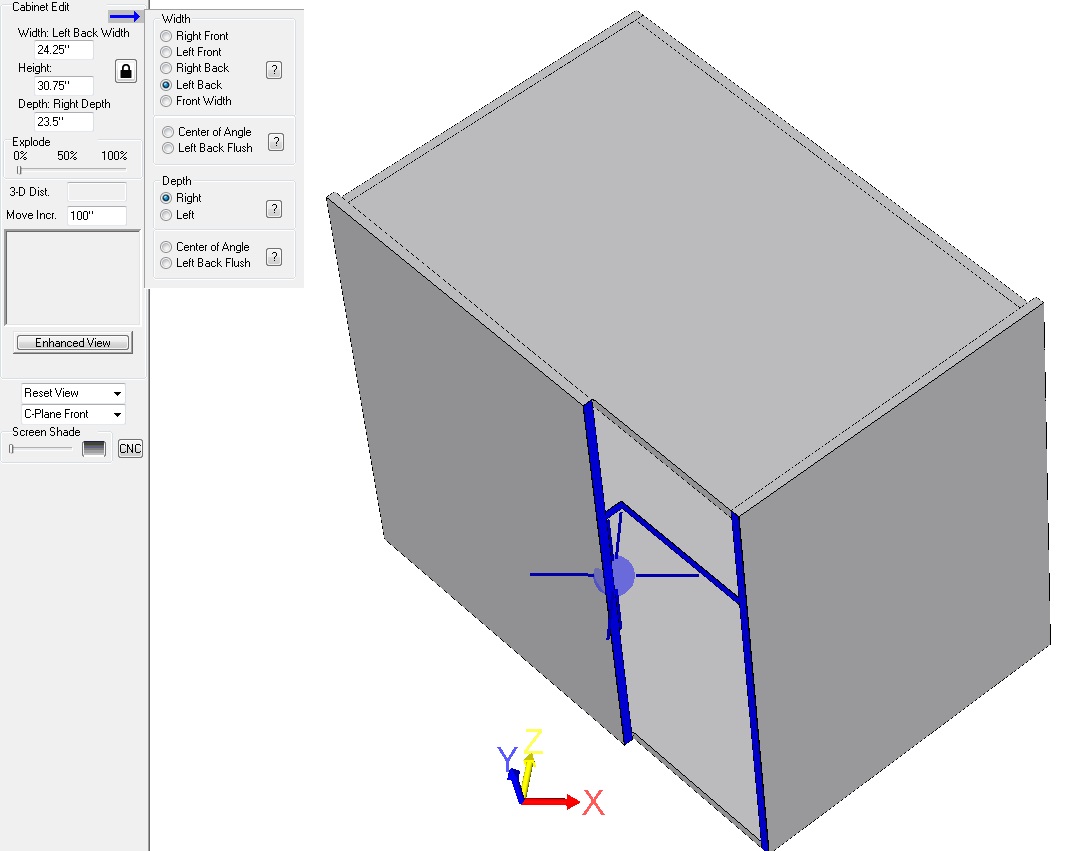Open help for Depth Right/Left options

click(274, 208)
